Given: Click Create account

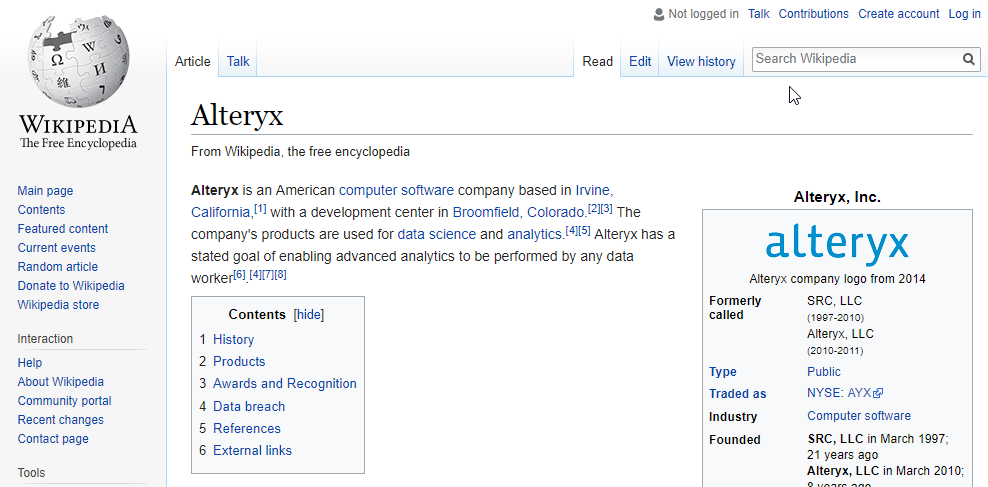Looking at the screenshot, I should tap(899, 14).
